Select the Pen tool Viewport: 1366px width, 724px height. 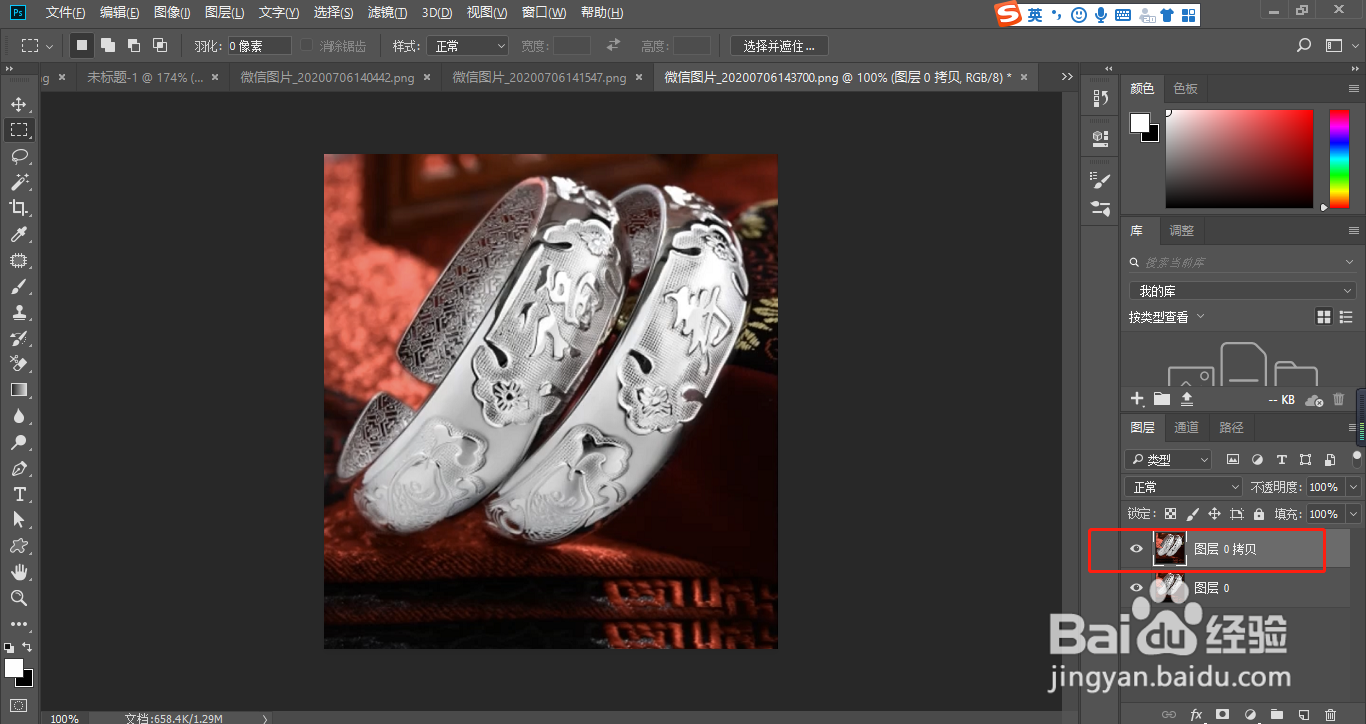click(19, 468)
